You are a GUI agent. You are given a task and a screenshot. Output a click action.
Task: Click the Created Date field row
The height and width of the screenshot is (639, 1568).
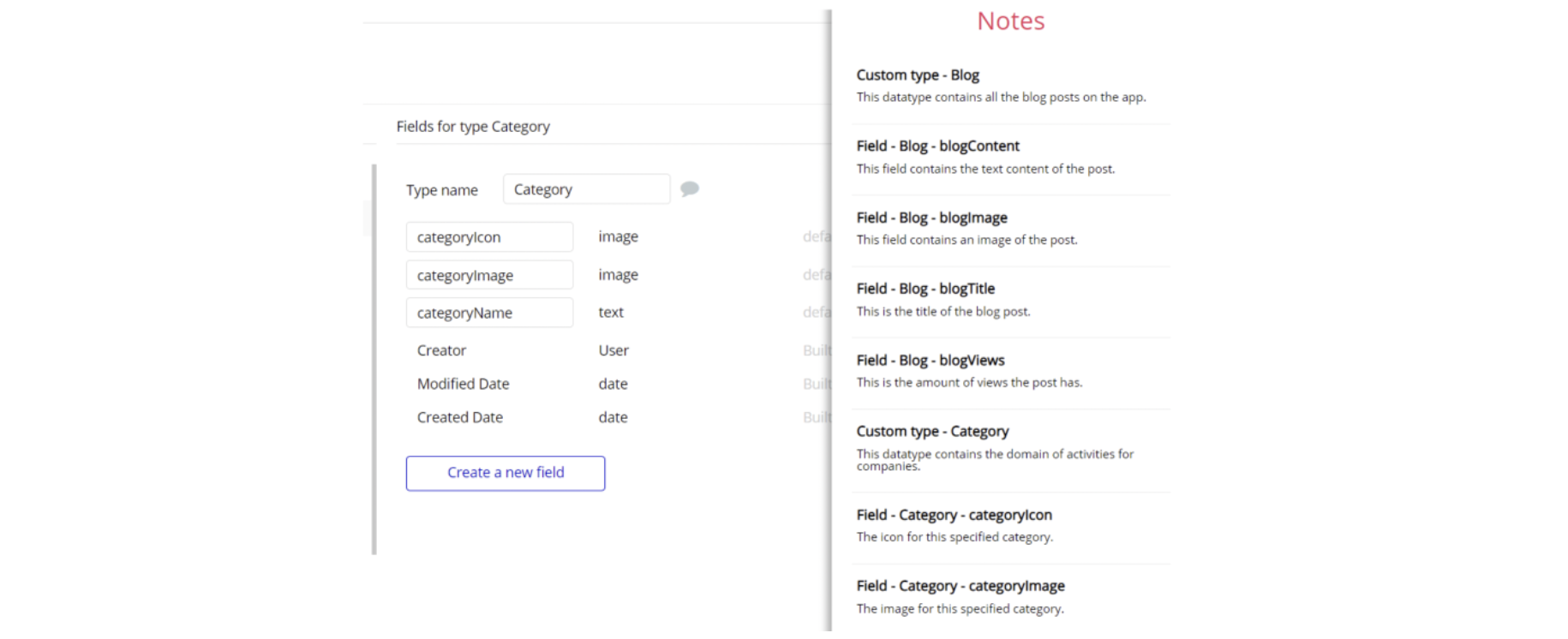pyautogui.click(x=459, y=417)
